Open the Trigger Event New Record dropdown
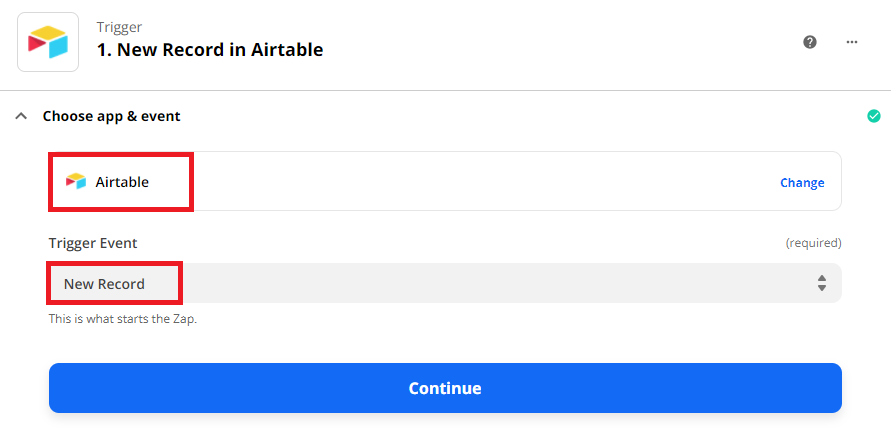 (x=445, y=283)
